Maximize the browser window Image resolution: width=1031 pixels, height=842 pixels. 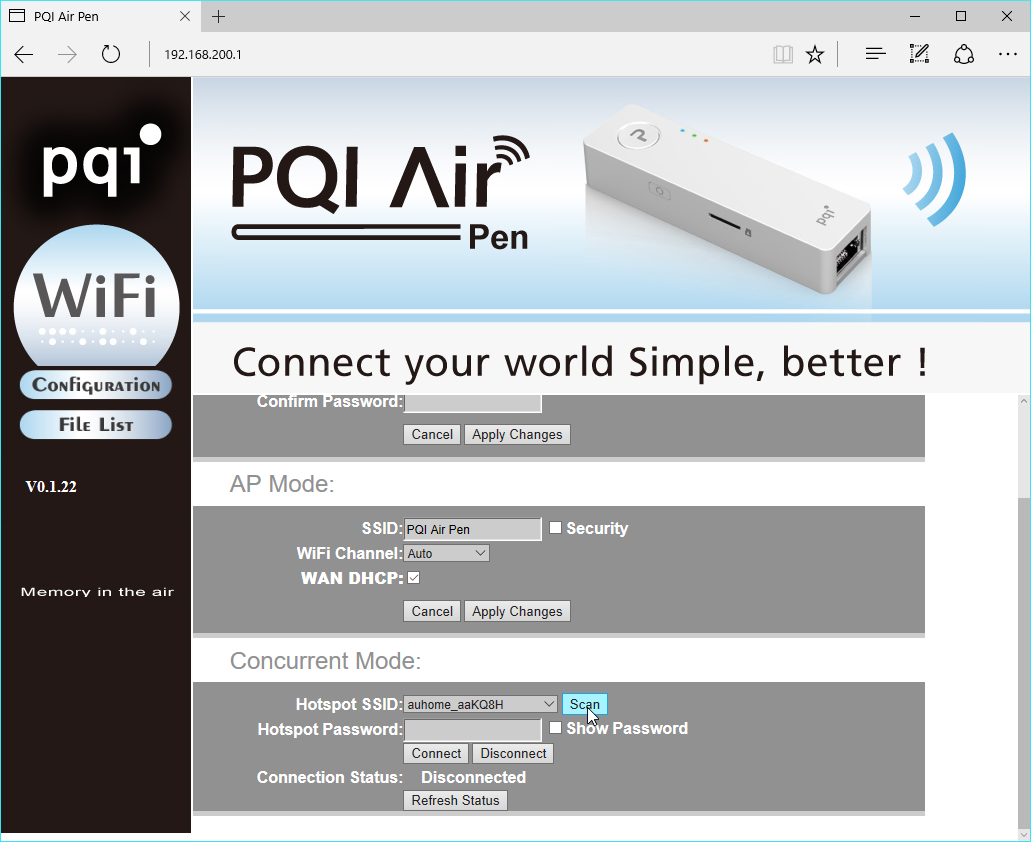point(961,16)
